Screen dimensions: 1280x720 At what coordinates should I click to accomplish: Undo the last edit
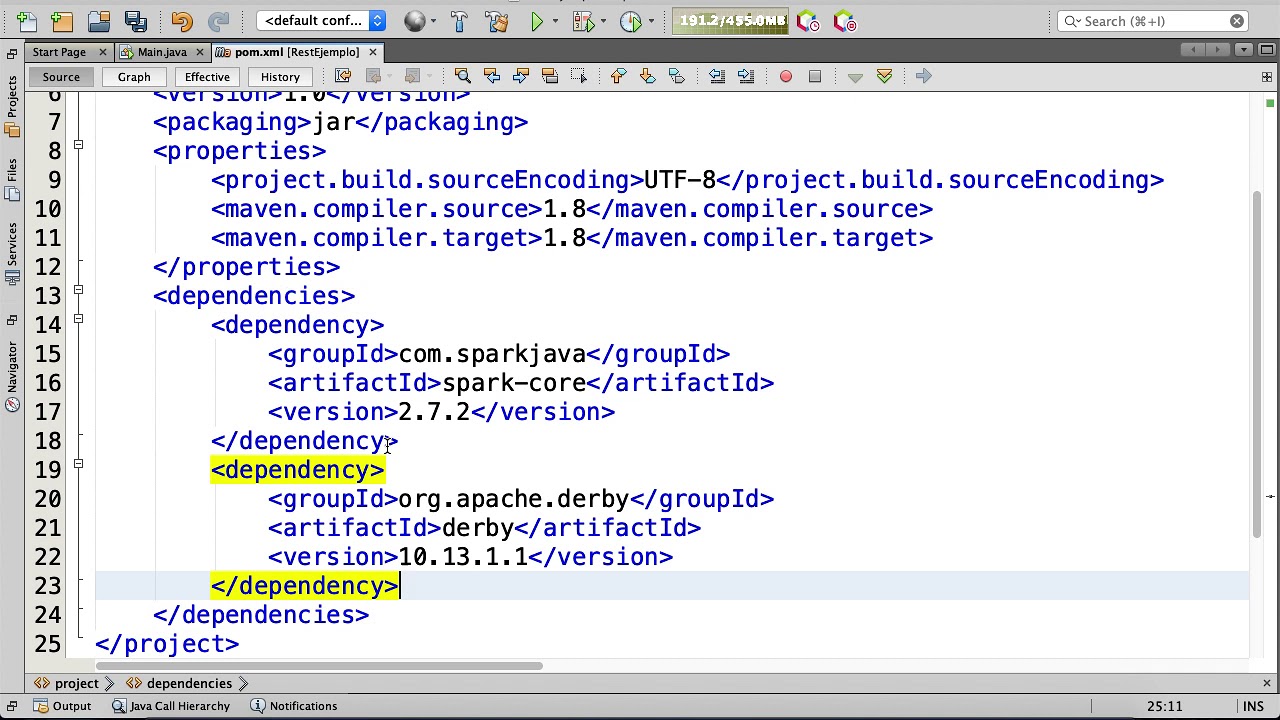coord(181,21)
